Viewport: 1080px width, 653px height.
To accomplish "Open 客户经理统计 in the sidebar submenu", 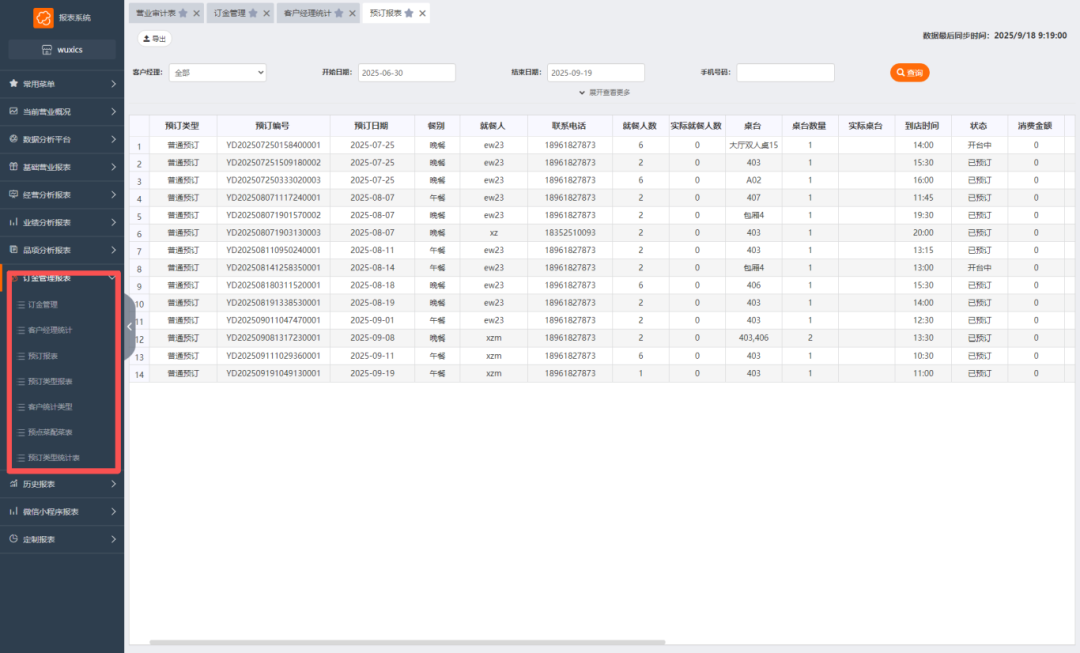I will [x=50, y=330].
